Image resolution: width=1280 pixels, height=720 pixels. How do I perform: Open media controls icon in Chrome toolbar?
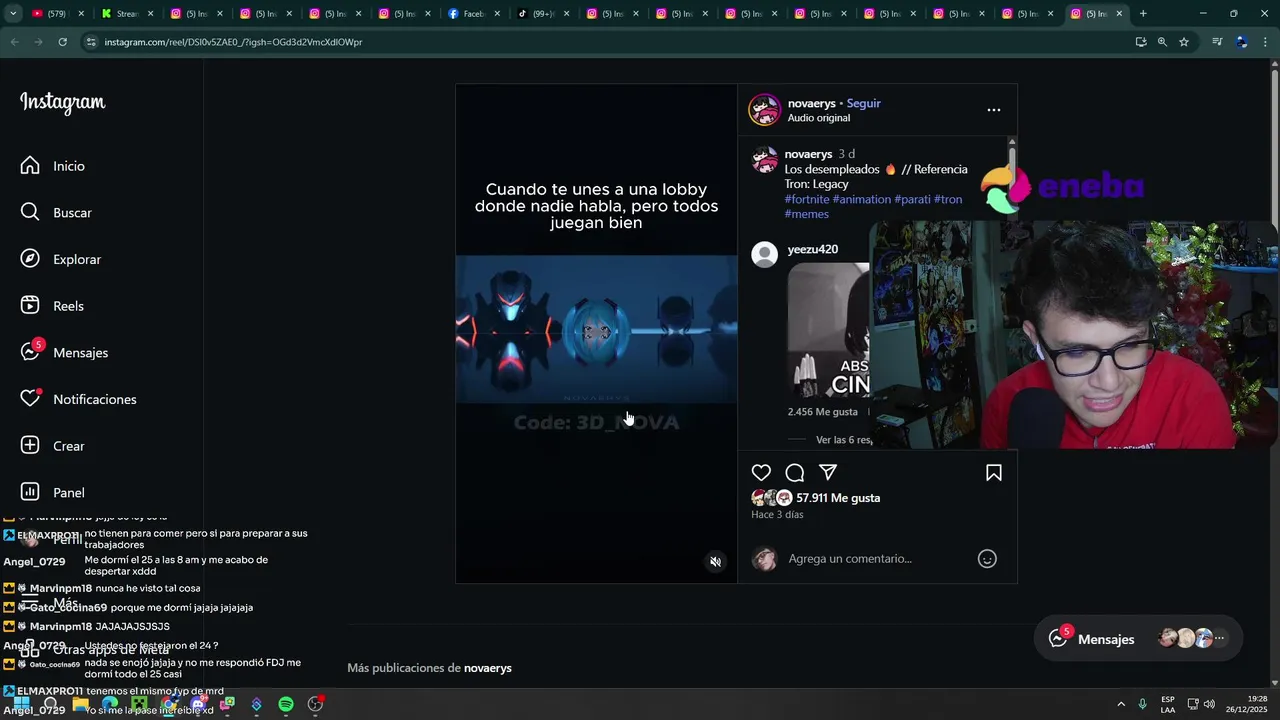[1217, 42]
